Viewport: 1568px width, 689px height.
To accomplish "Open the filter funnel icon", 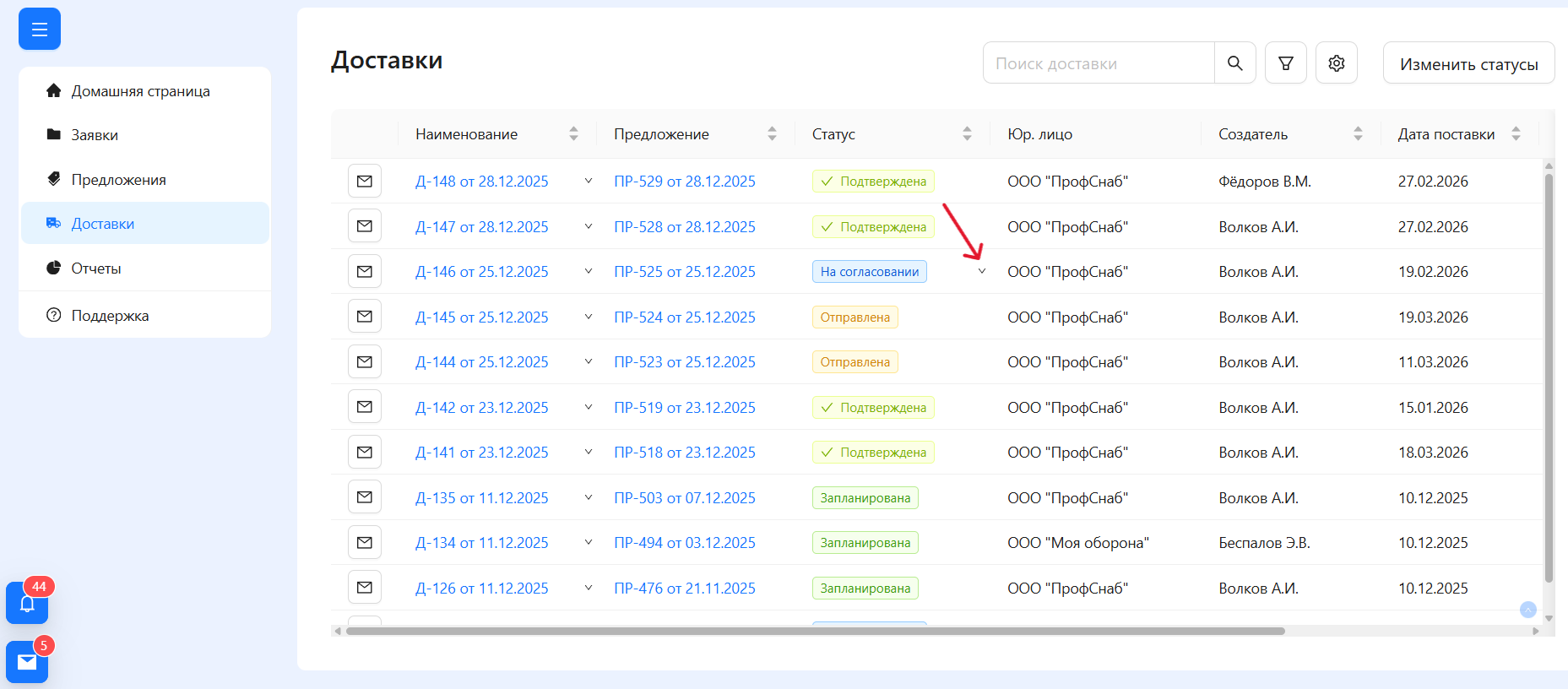I will pyautogui.click(x=1285, y=63).
